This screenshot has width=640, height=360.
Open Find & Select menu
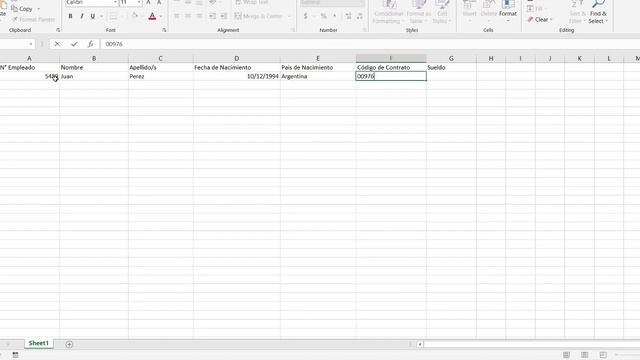click(598, 12)
